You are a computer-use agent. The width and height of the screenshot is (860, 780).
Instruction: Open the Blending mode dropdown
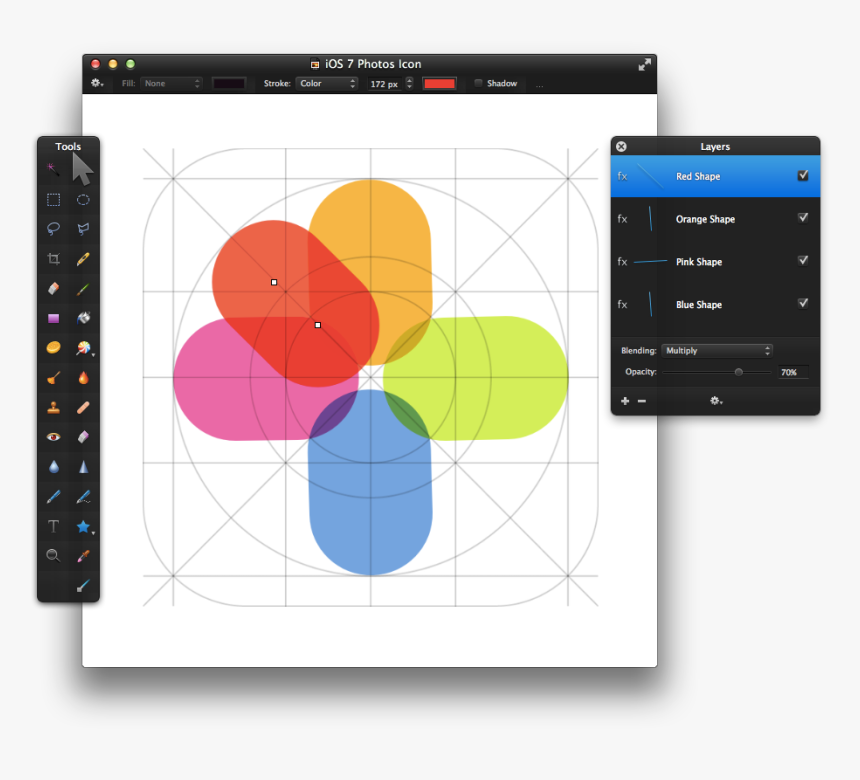[x=717, y=351]
